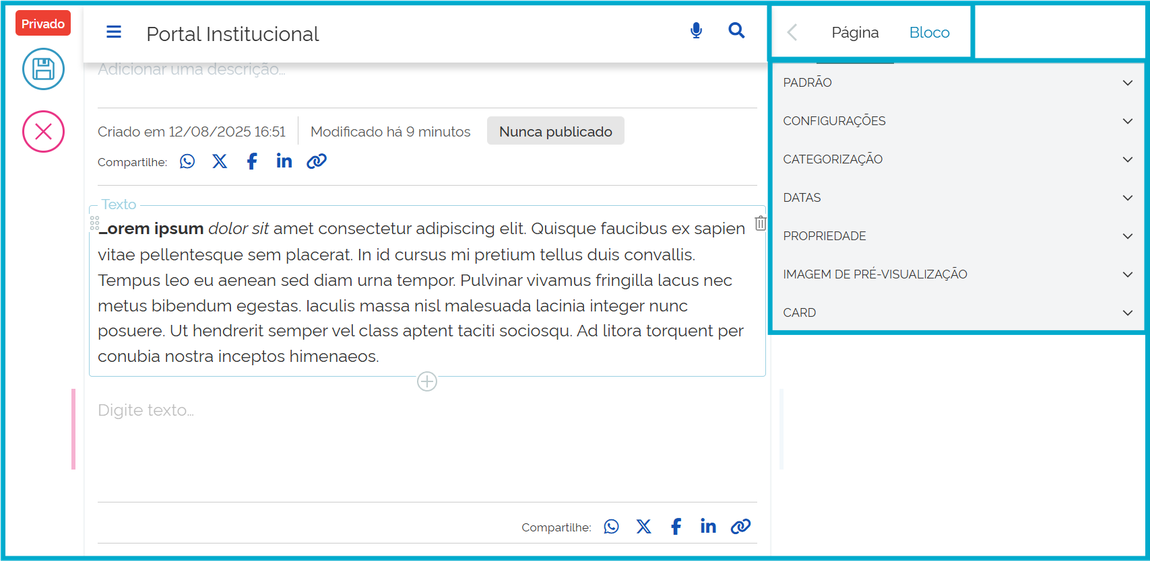Screen dimensions: 1150x561
Task: Expand the CATEGORIZAÇÃO section
Action: (x=958, y=159)
